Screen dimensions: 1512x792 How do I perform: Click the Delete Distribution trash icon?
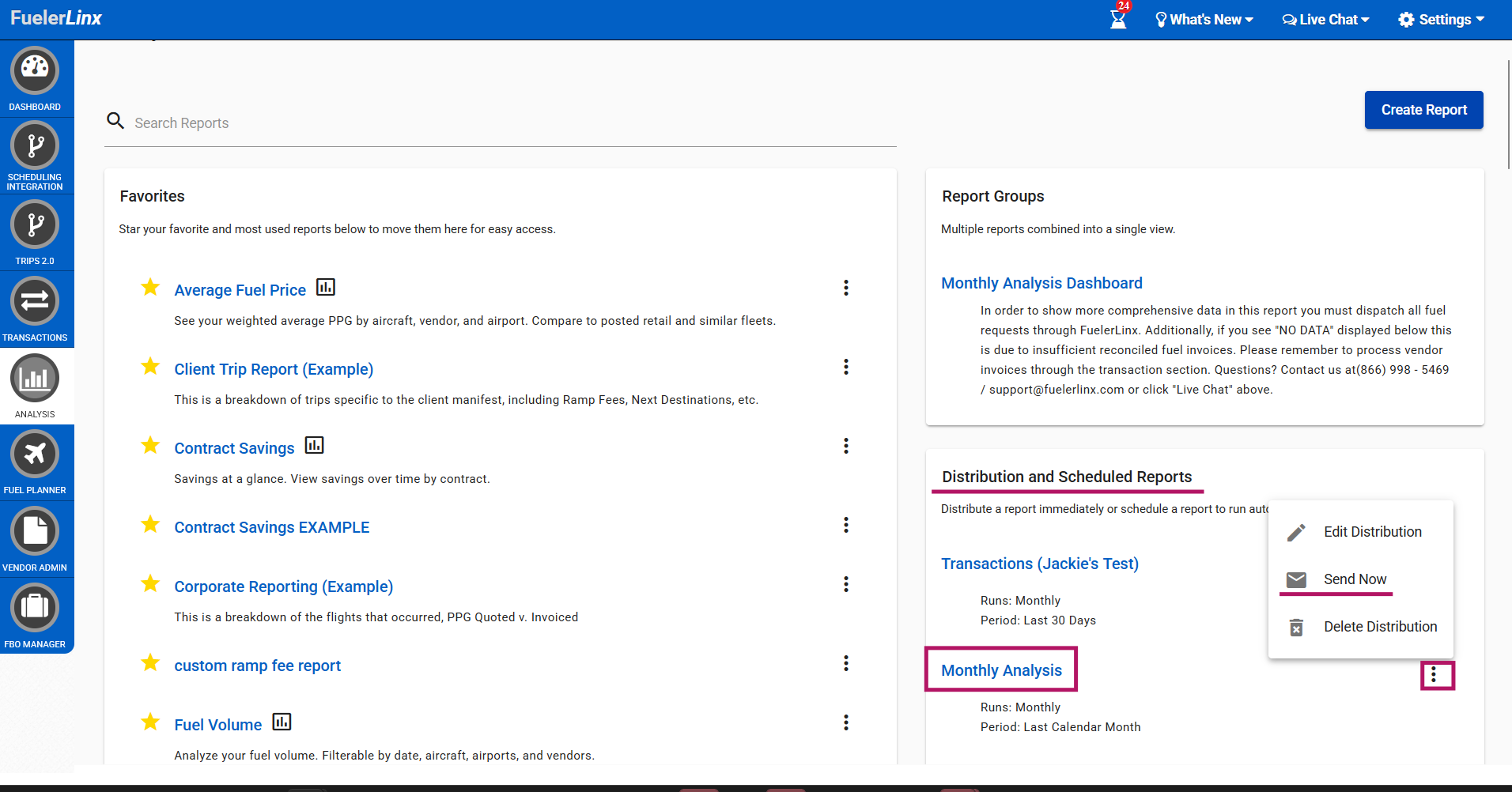coord(1296,628)
